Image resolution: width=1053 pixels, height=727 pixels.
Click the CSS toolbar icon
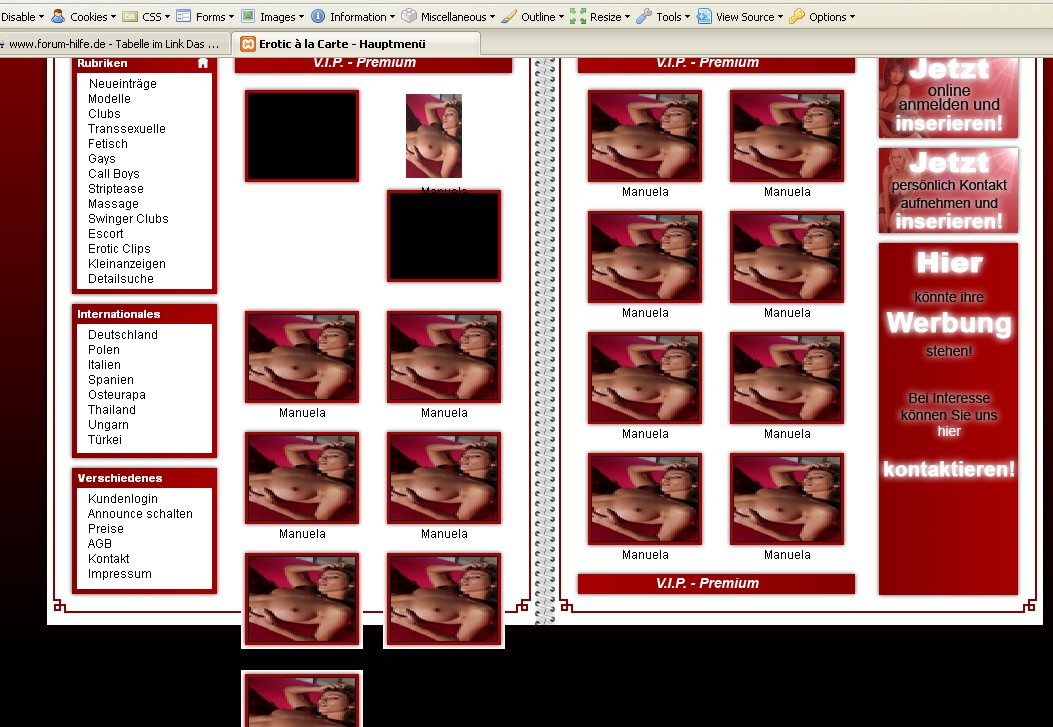[130, 16]
